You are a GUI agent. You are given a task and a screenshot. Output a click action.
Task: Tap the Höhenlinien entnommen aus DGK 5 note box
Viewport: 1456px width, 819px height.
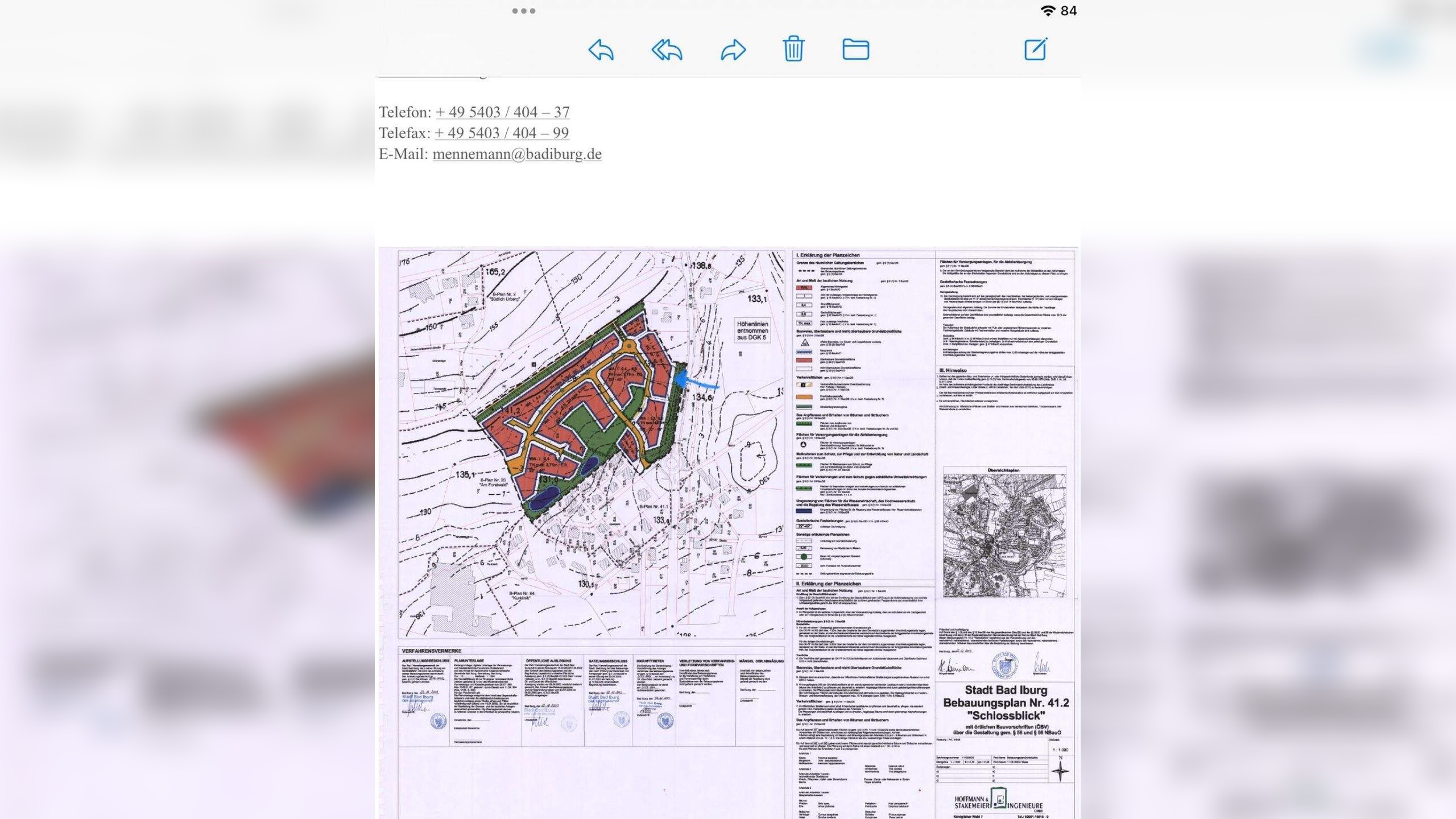(x=752, y=330)
